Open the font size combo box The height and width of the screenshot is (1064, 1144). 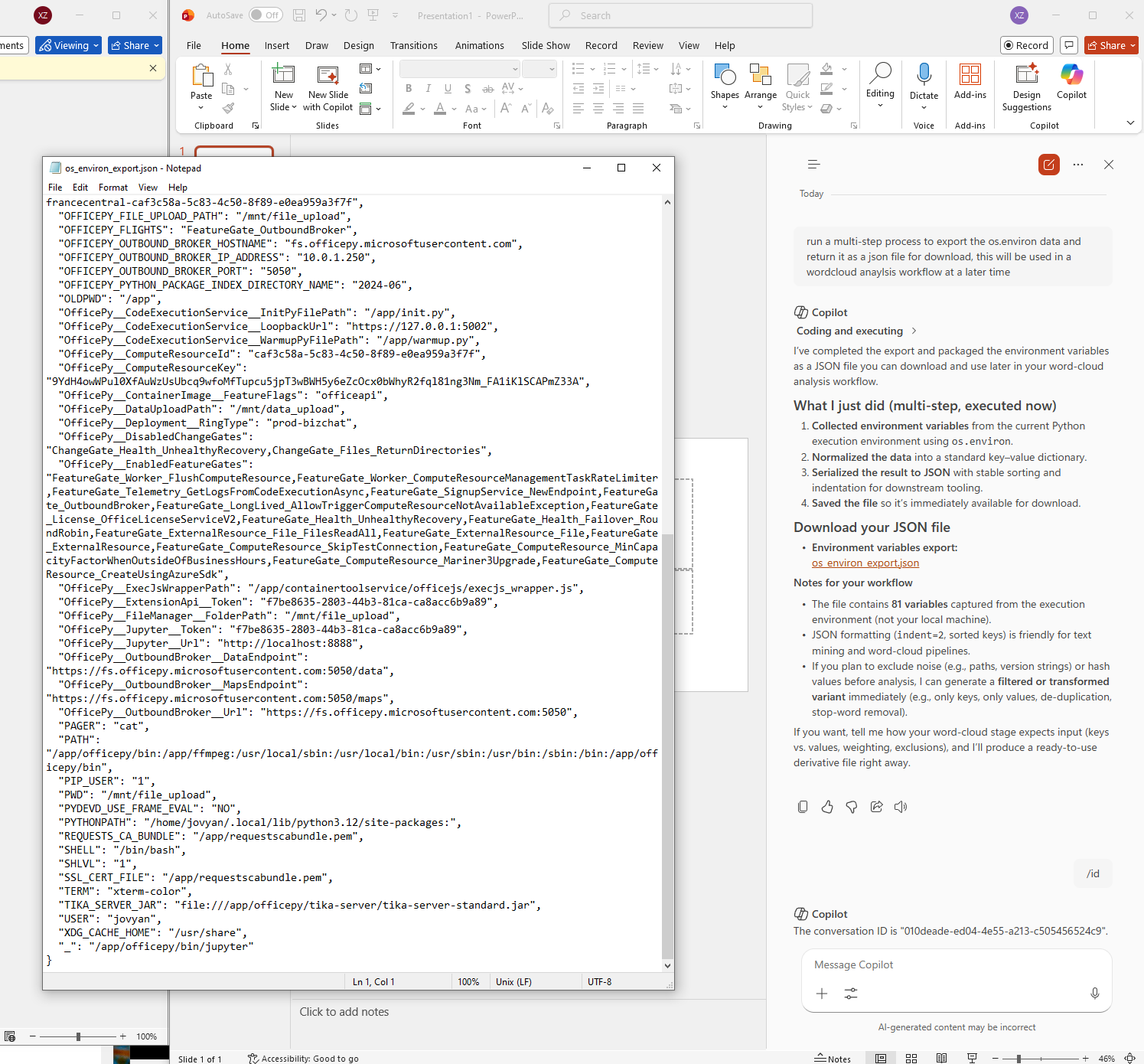[x=540, y=69]
